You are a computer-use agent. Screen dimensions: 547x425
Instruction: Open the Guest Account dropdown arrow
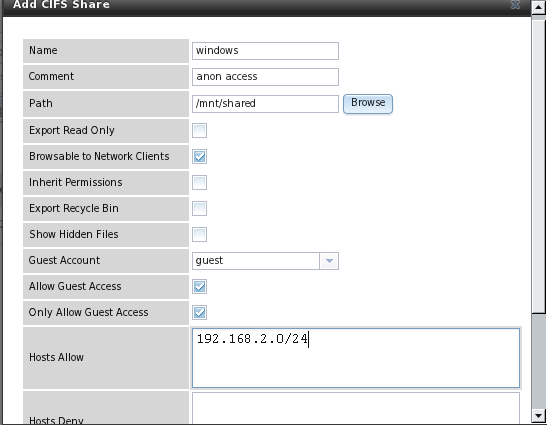[329, 261]
